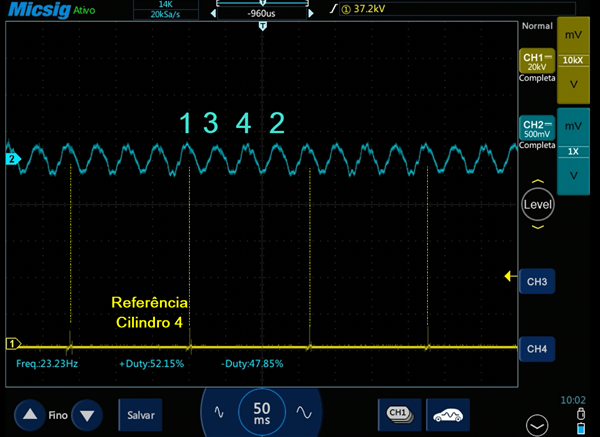This screenshot has height=437, width=600.
Task: Open the automotive car presets icon
Action: pos(449,413)
